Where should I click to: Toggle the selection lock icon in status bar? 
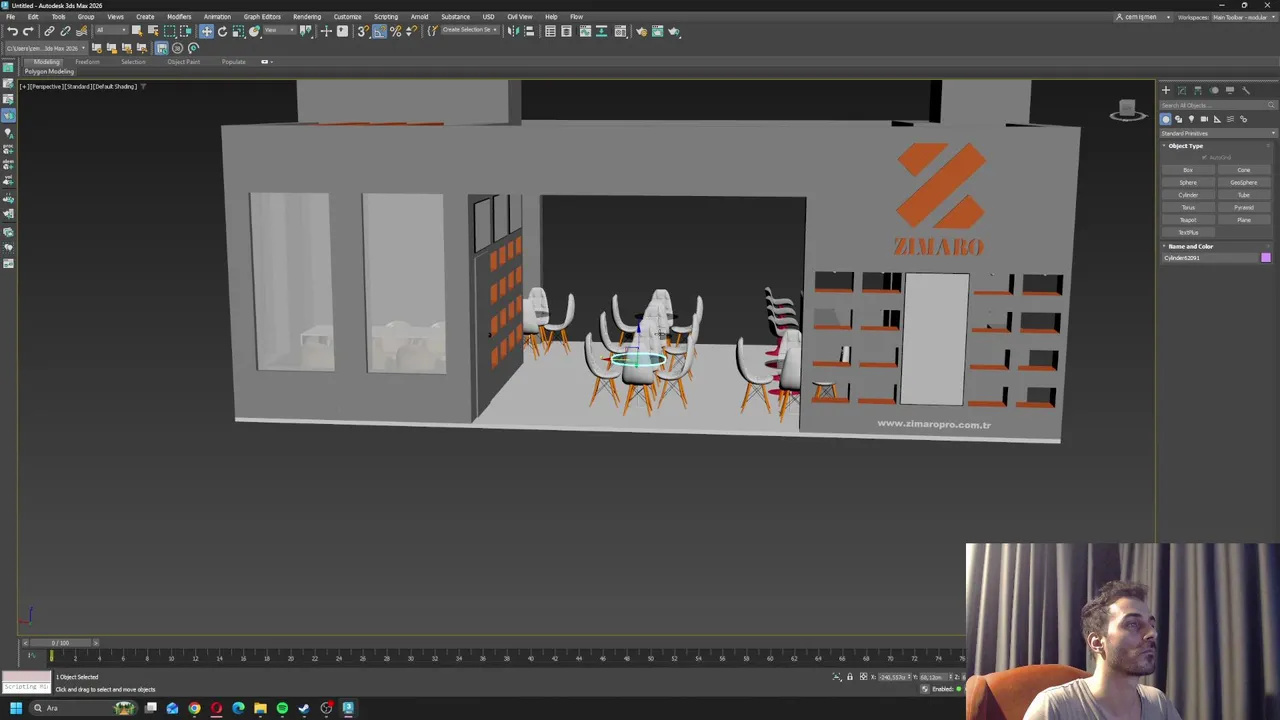pos(850,677)
